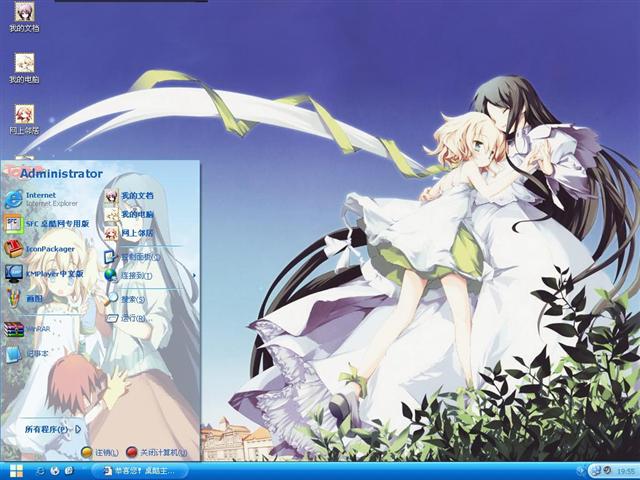The image size is (640, 480).
Task: Open 我的电脑 in the Start menu right column
Action: point(129,214)
